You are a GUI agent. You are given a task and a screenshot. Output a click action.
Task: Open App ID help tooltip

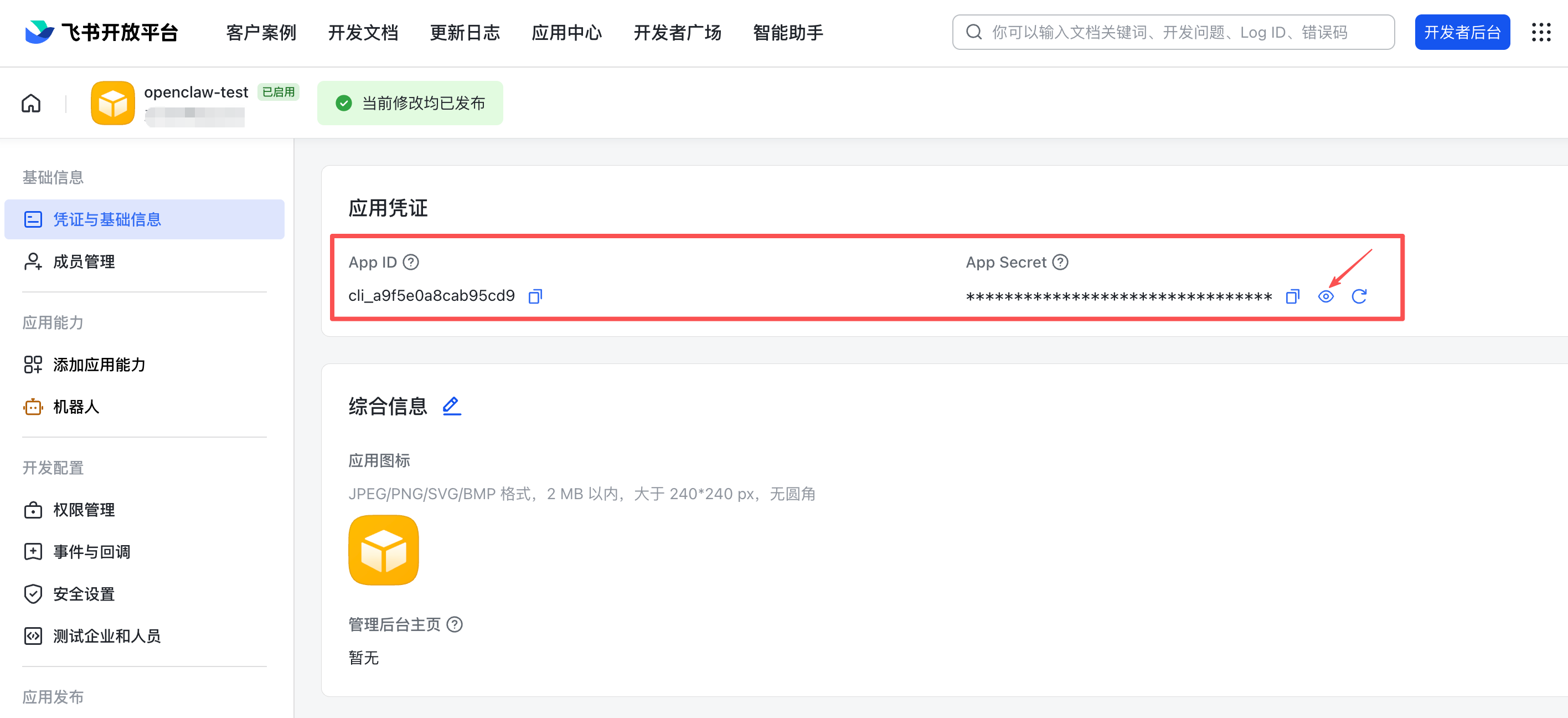pyautogui.click(x=411, y=262)
